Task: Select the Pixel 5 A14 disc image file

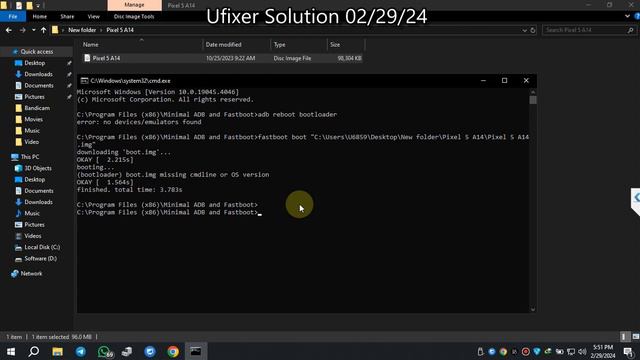Action: point(222,58)
